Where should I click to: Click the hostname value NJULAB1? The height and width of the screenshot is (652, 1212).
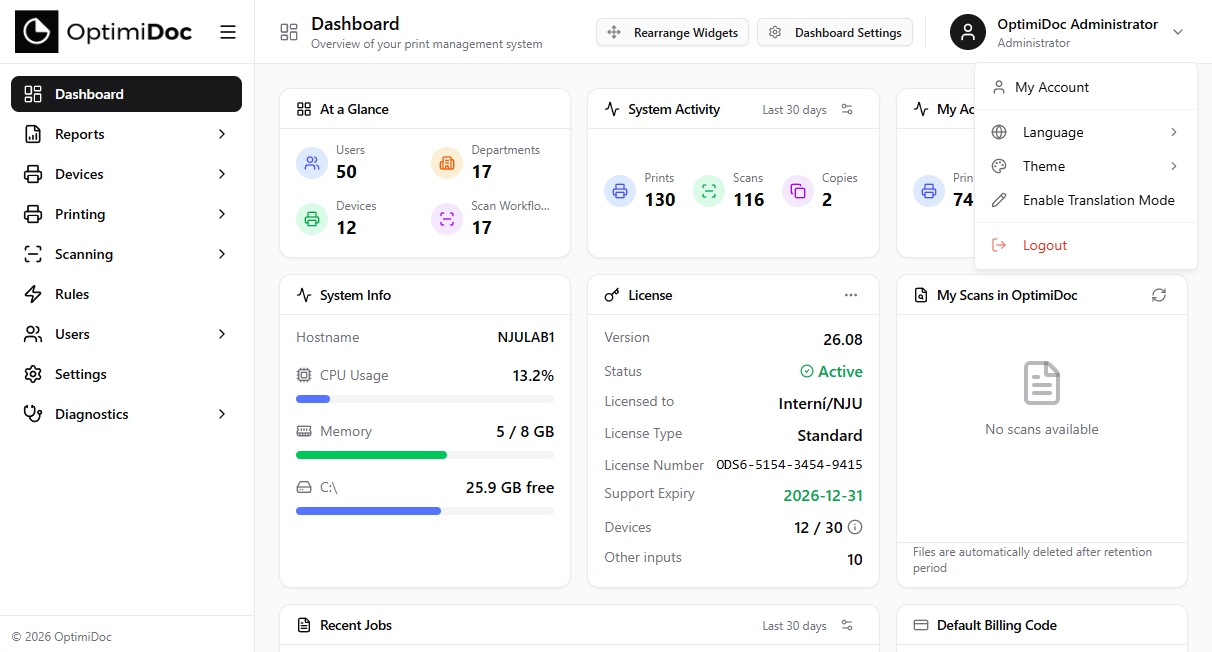coord(526,337)
